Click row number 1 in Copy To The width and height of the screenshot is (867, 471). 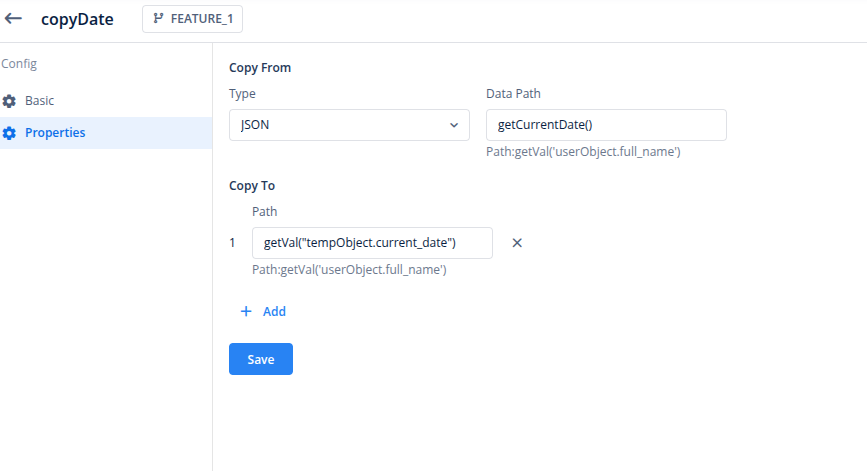[x=233, y=243]
